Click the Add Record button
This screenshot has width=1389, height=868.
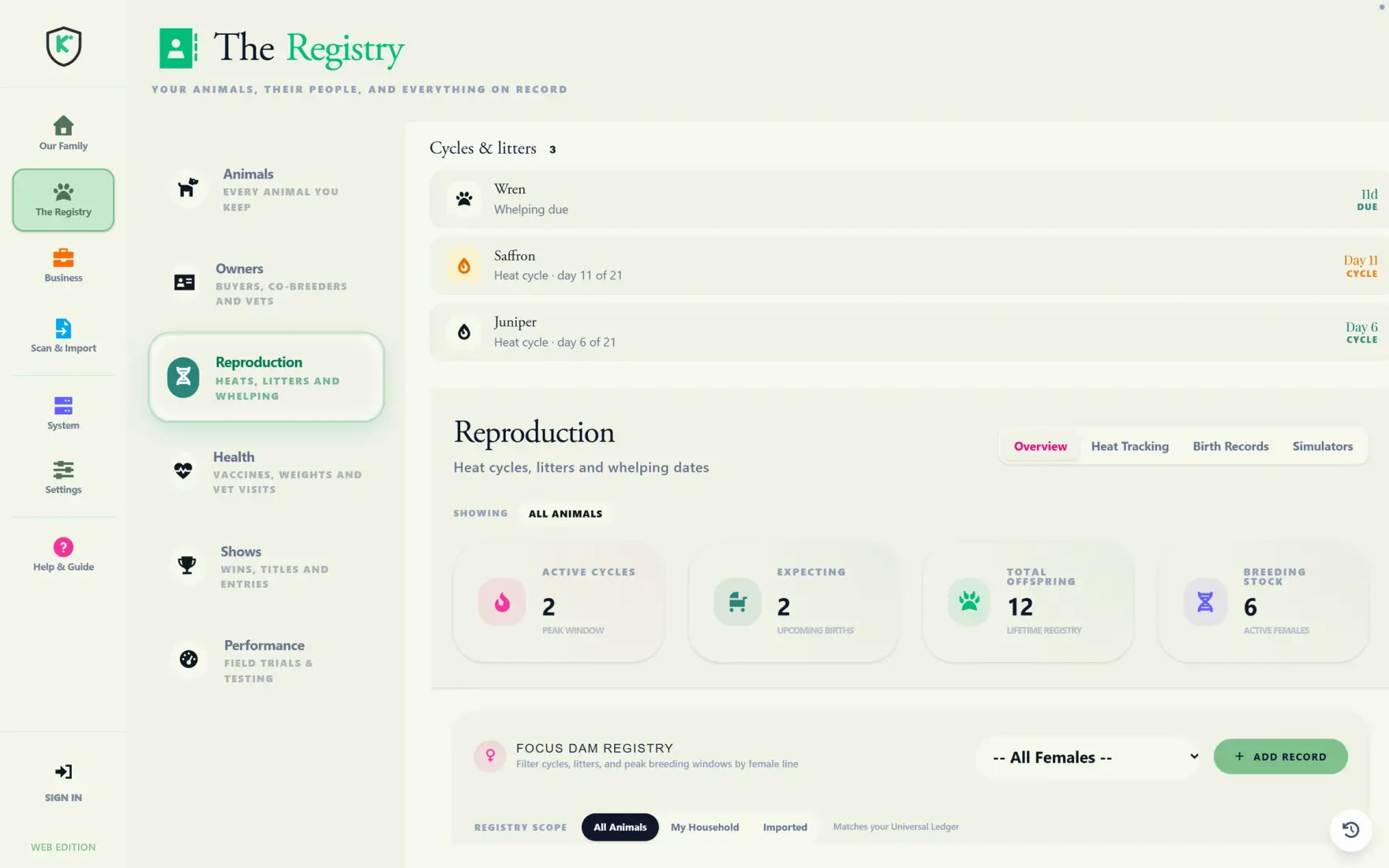(1280, 757)
